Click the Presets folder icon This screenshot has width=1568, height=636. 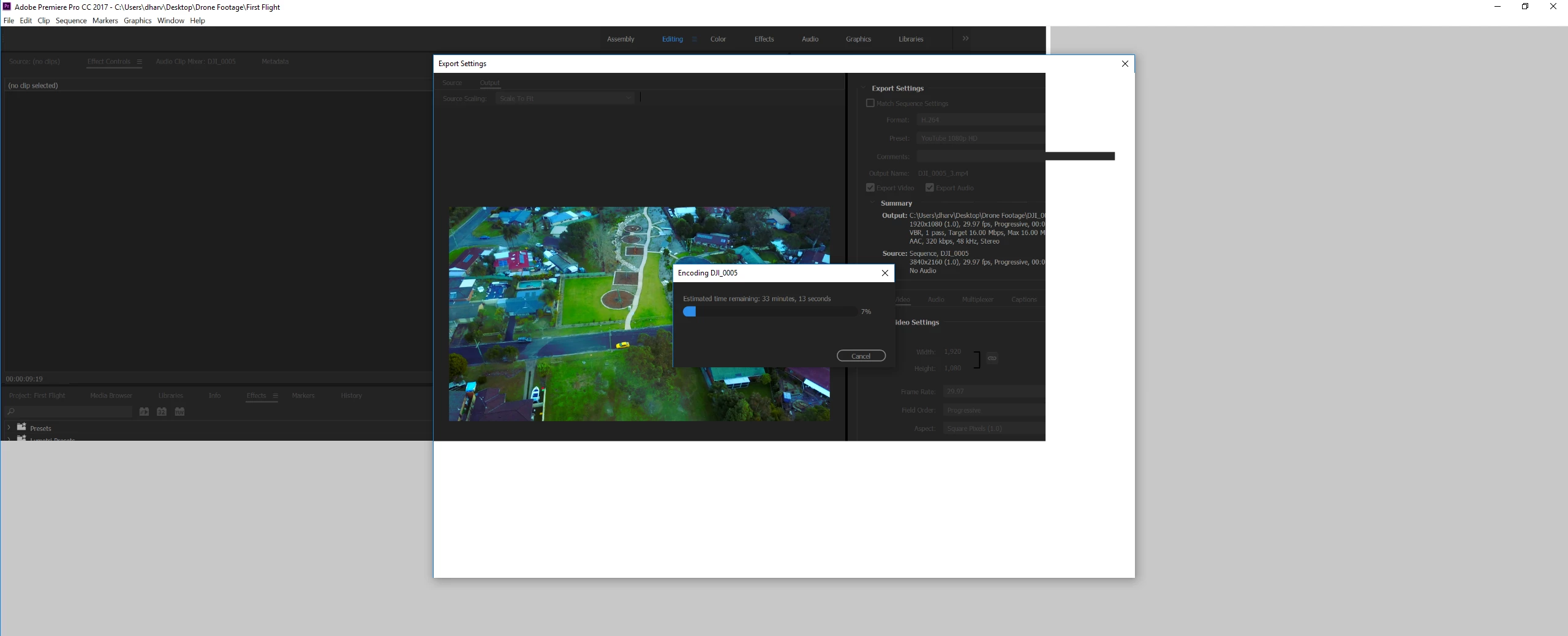pyautogui.click(x=21, y=427)
